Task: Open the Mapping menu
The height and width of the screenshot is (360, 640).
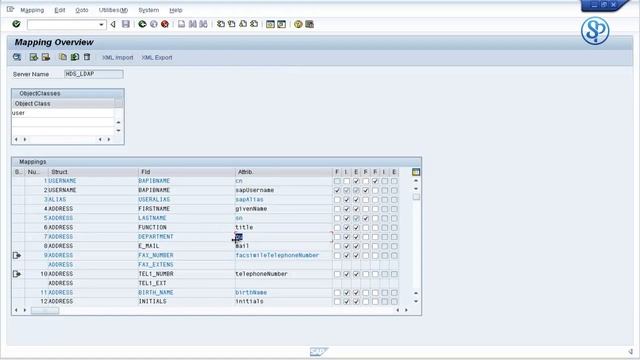Action: [32, 10]
